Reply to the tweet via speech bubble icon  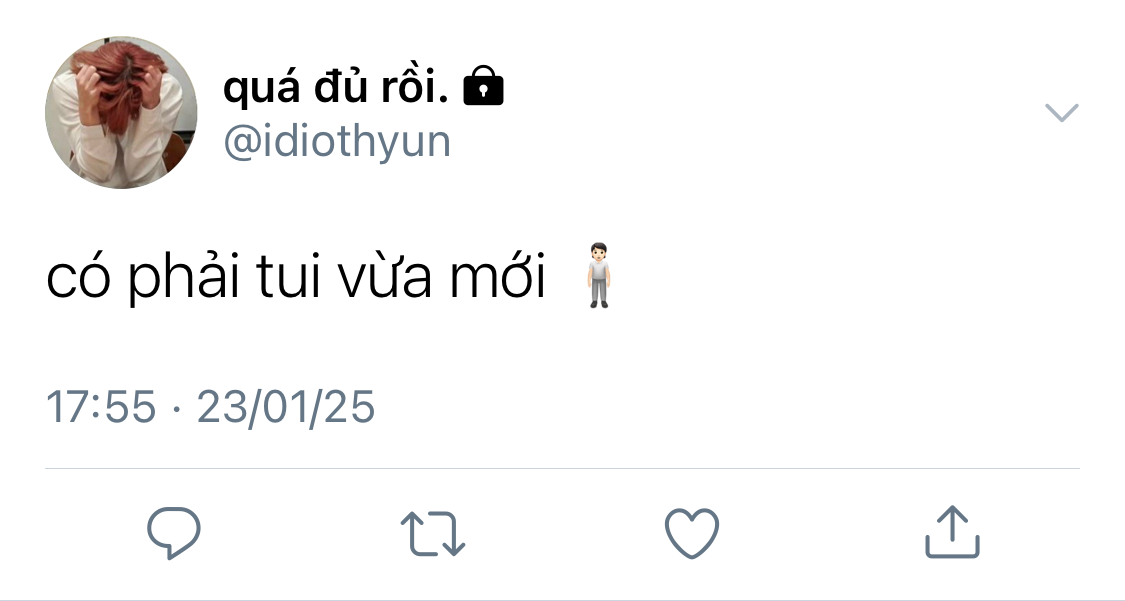(x=174, y=533)
